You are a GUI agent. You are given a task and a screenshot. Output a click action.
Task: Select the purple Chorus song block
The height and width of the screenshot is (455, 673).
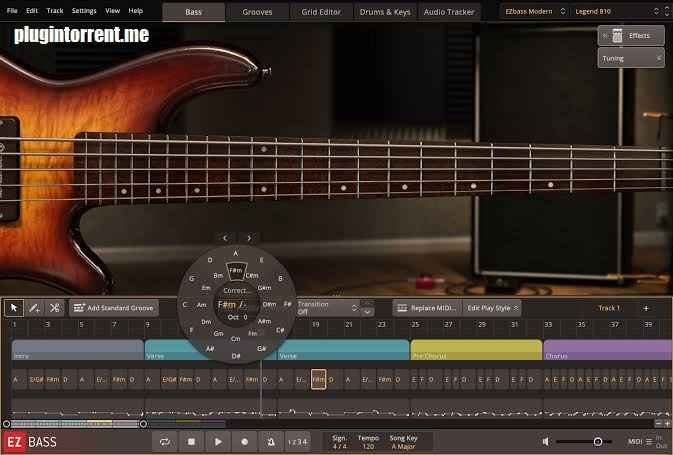coord(608,350)
